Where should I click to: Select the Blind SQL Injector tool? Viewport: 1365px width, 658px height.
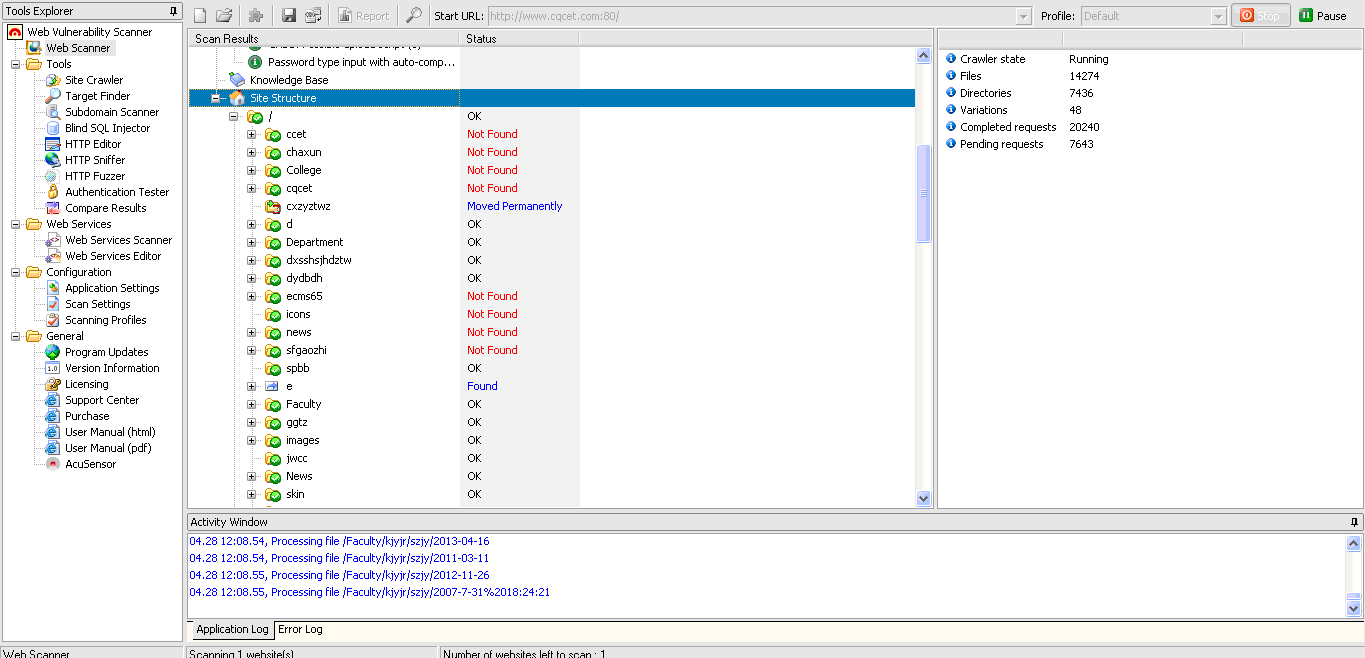coord(107,128)
